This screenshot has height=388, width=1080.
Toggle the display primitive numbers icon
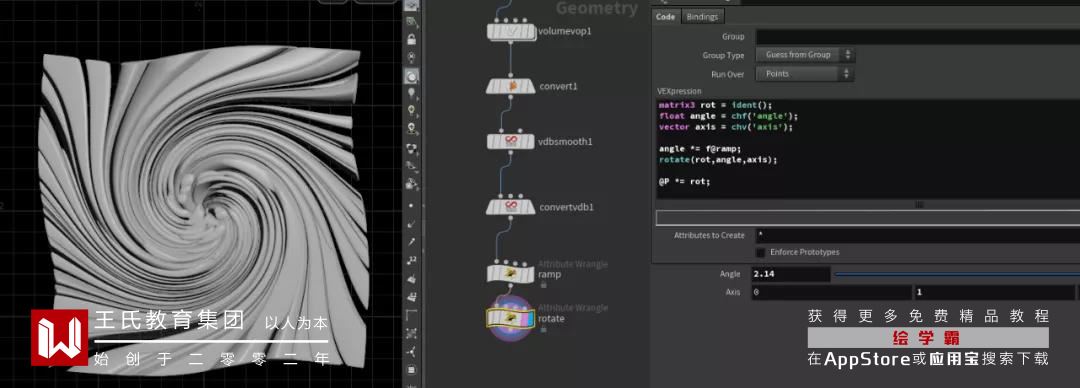point(412,298)
